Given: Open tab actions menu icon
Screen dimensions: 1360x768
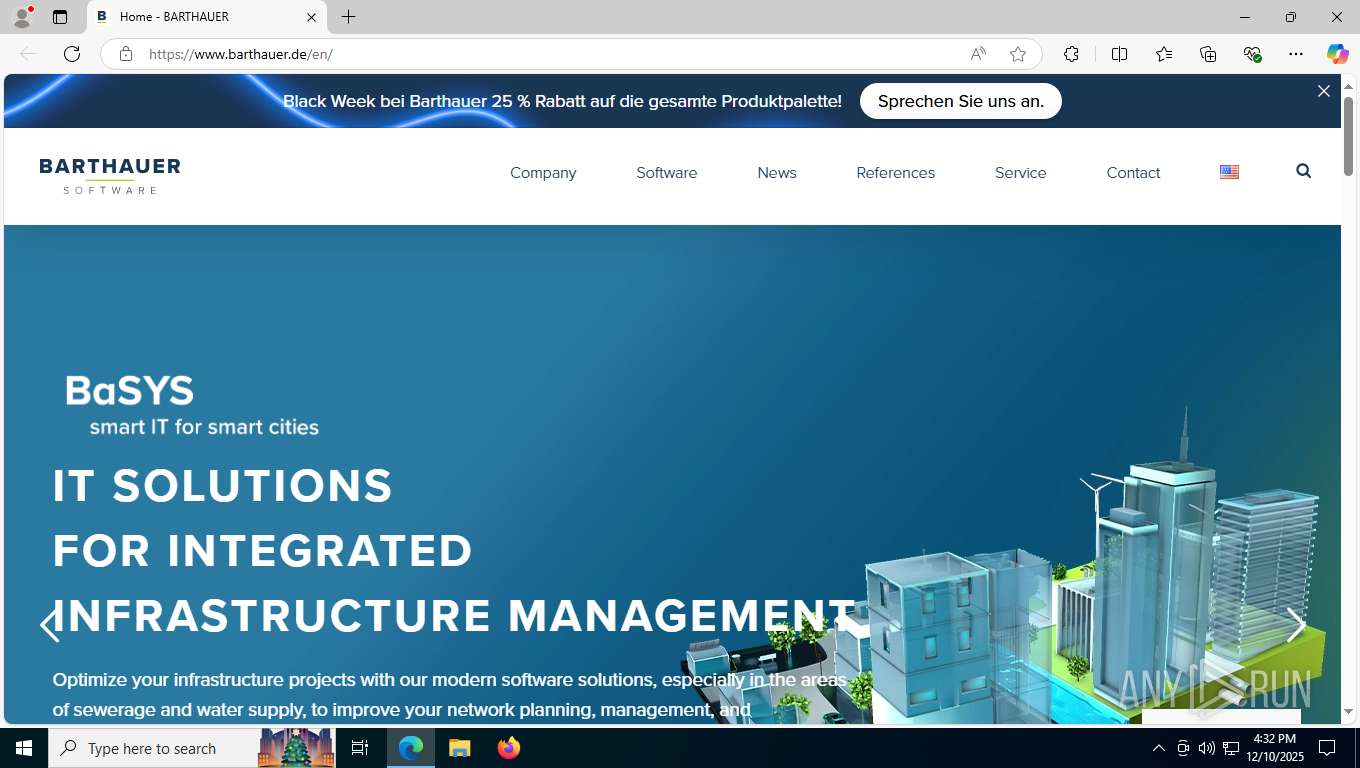Looking at the screenshot, I should click(60, 17).
